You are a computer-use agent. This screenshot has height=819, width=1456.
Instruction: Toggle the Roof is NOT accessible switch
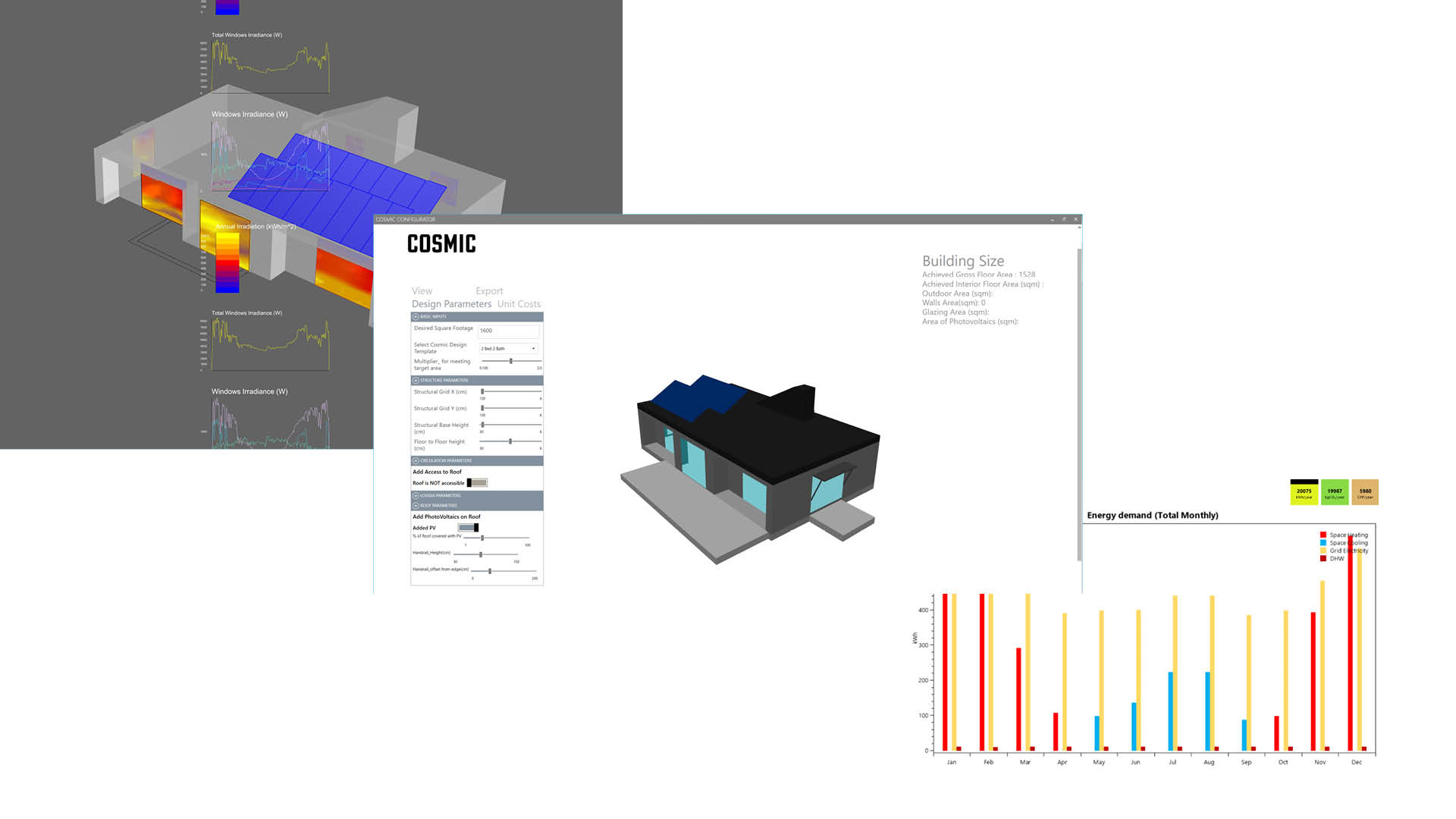pos(477,483)
